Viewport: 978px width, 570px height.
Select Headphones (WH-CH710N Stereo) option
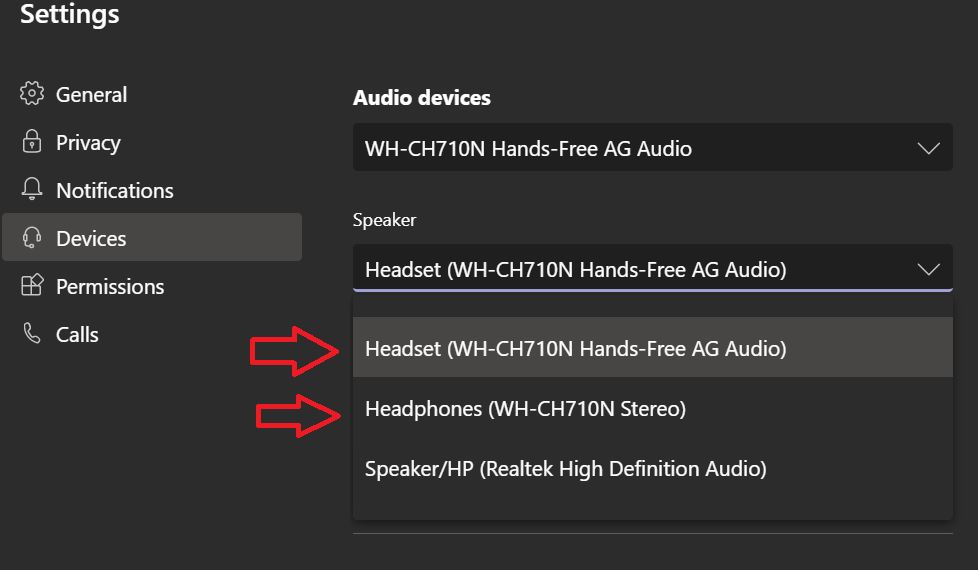click(652, 408)
